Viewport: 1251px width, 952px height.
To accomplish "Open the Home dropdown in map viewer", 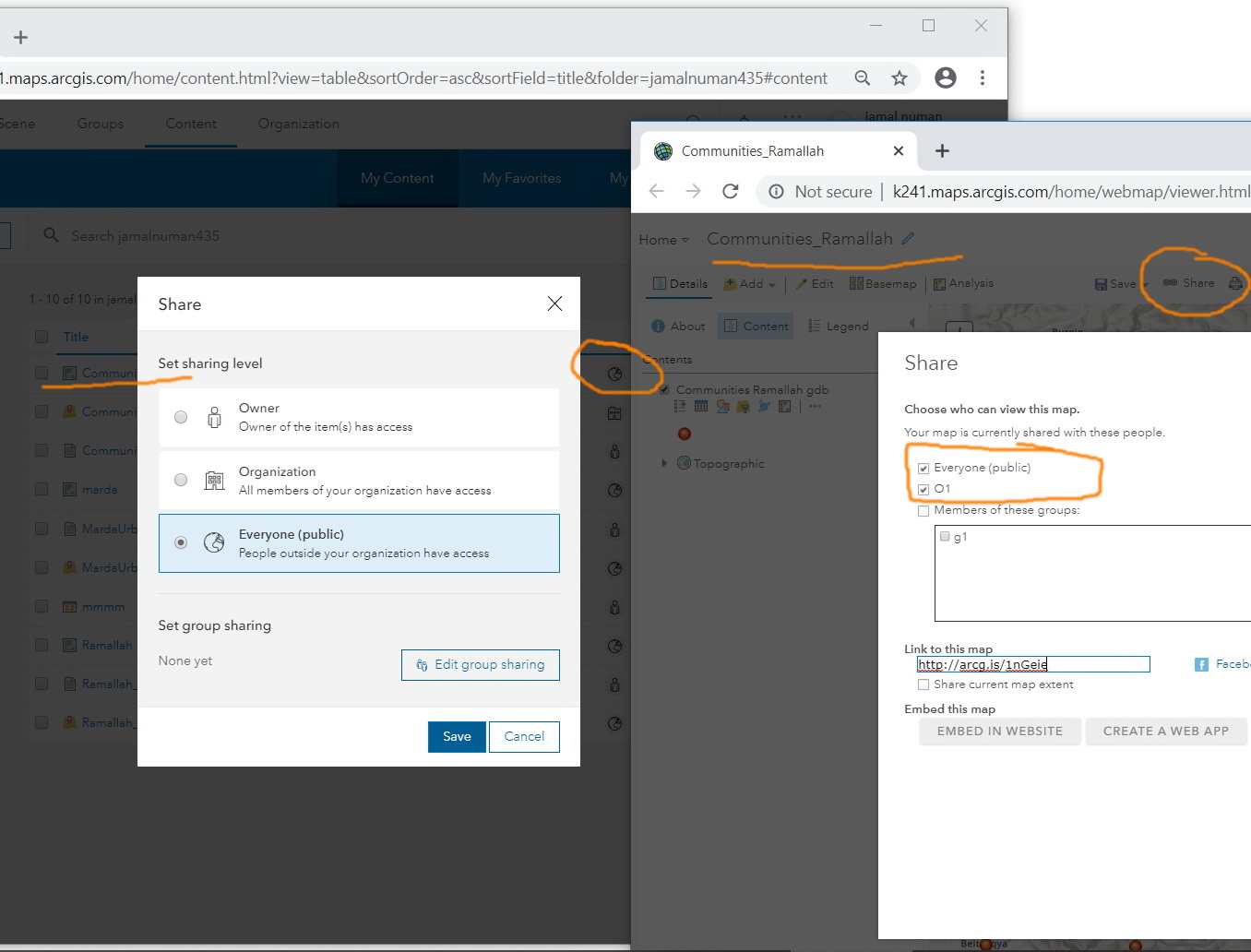I will (664, 240).
